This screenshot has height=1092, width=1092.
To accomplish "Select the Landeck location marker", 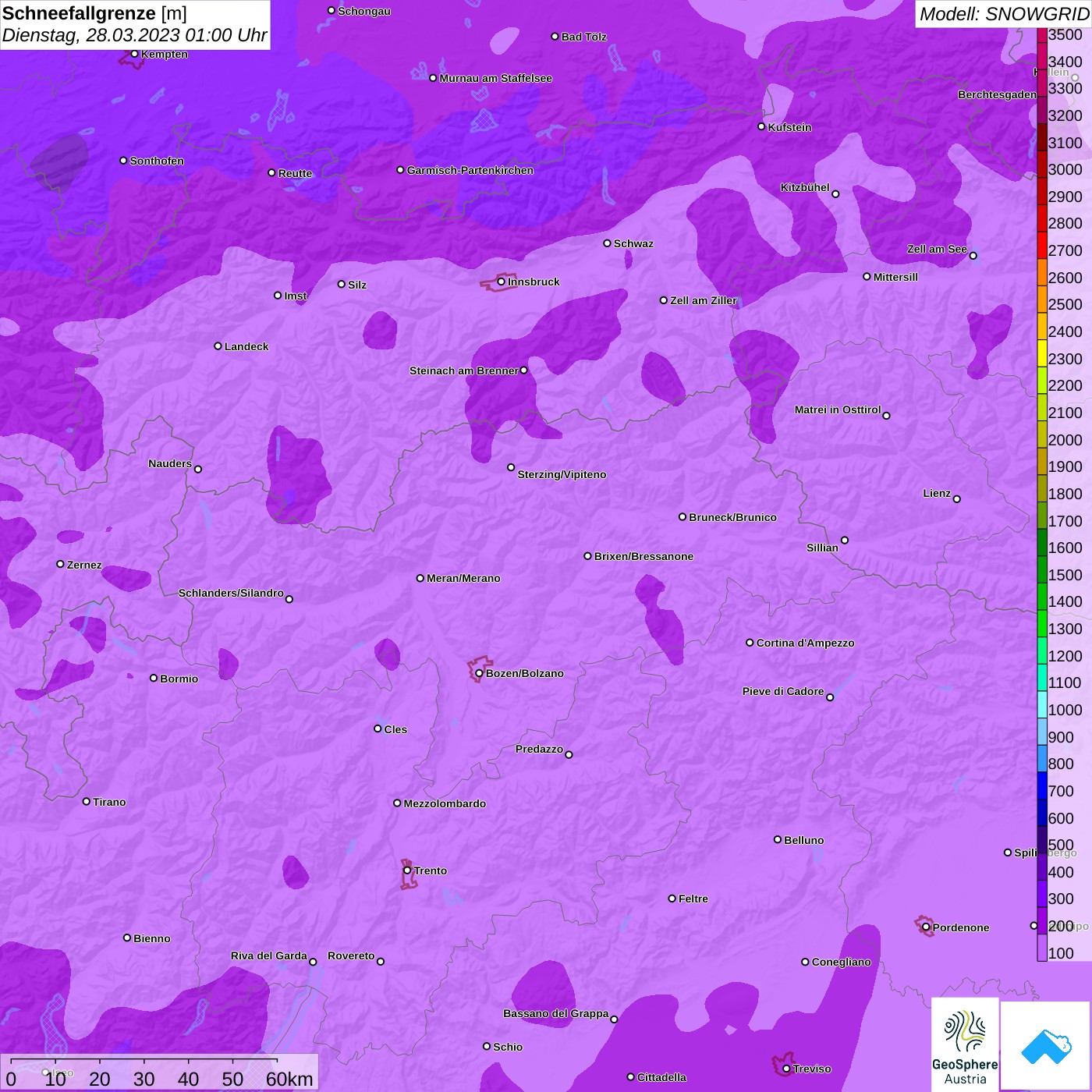I will (218, 346).
